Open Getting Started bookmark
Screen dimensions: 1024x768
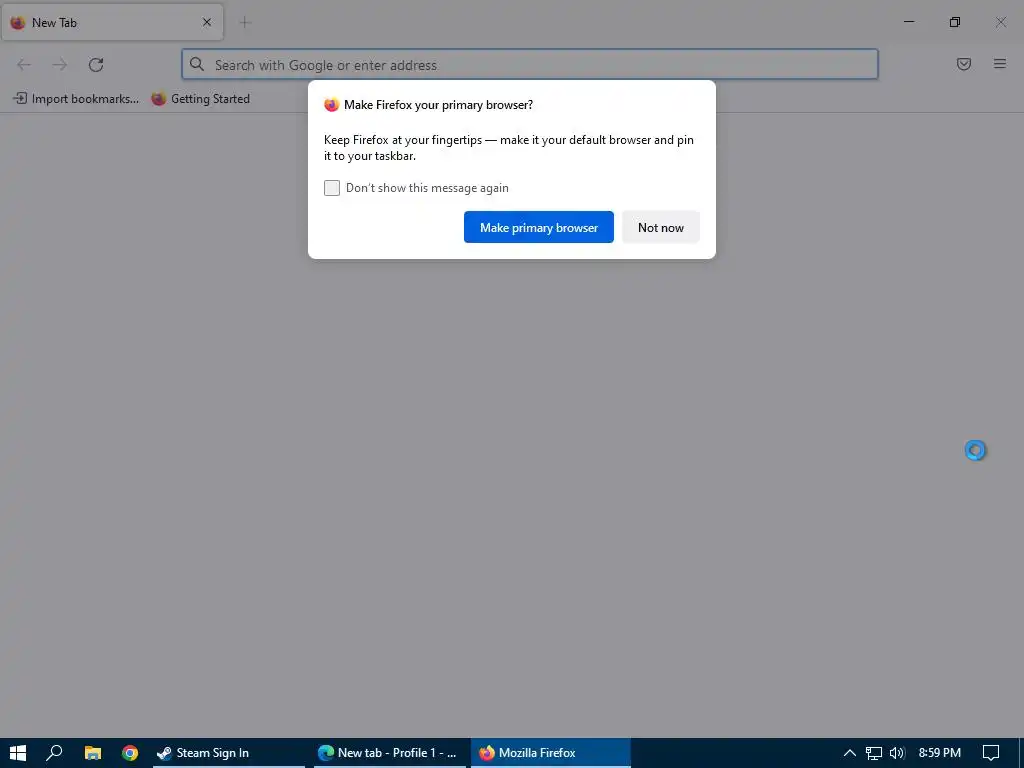[200, 99]
